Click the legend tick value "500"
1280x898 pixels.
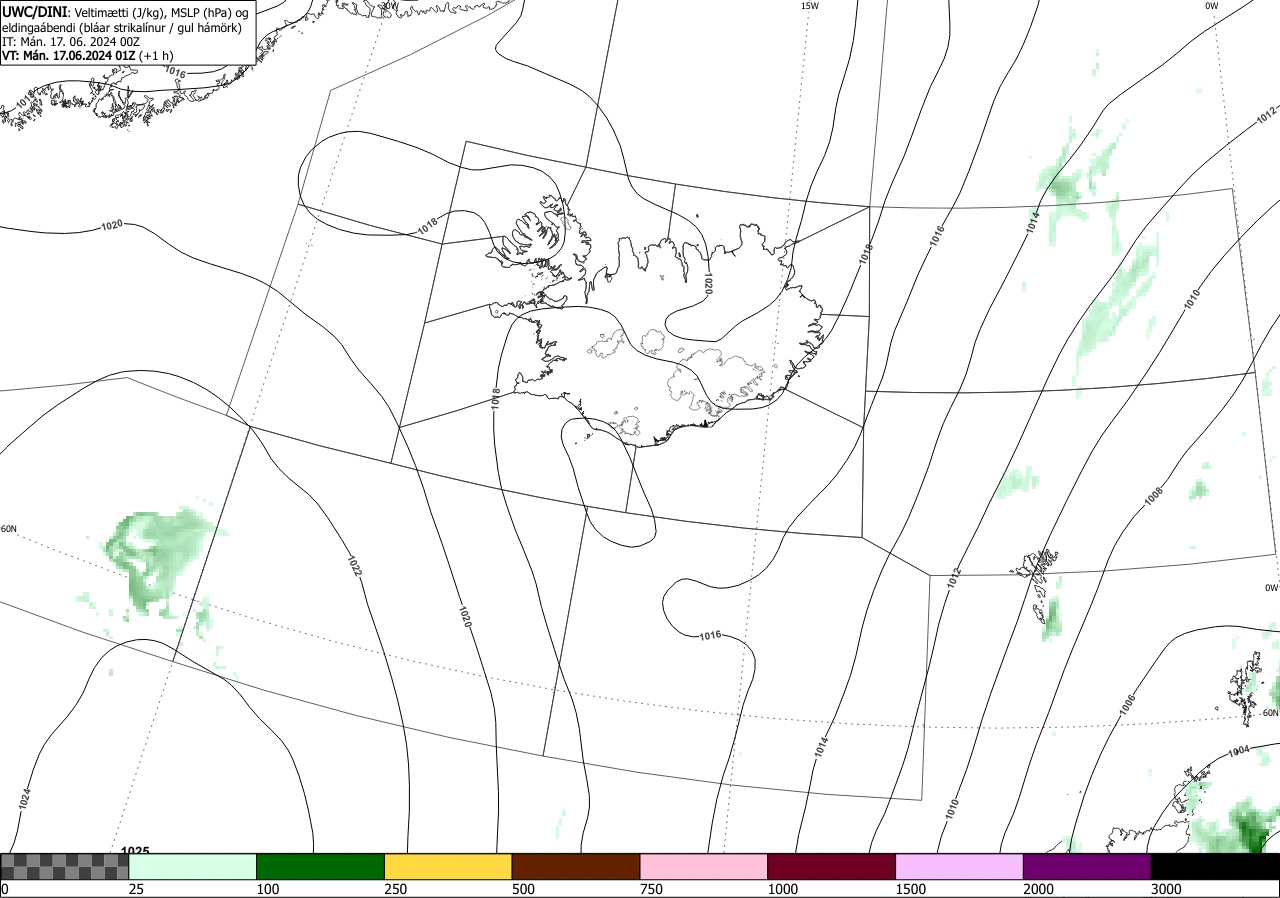(x=523, y=889)
